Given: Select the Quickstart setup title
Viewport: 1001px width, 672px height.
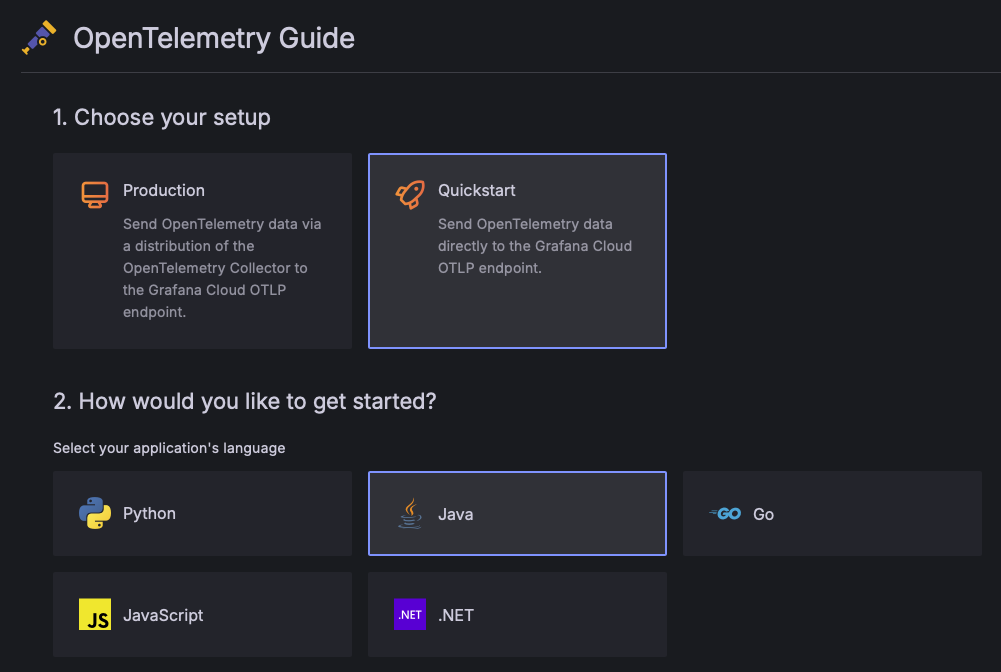Looking at the screenshot, I should [477, 190].
